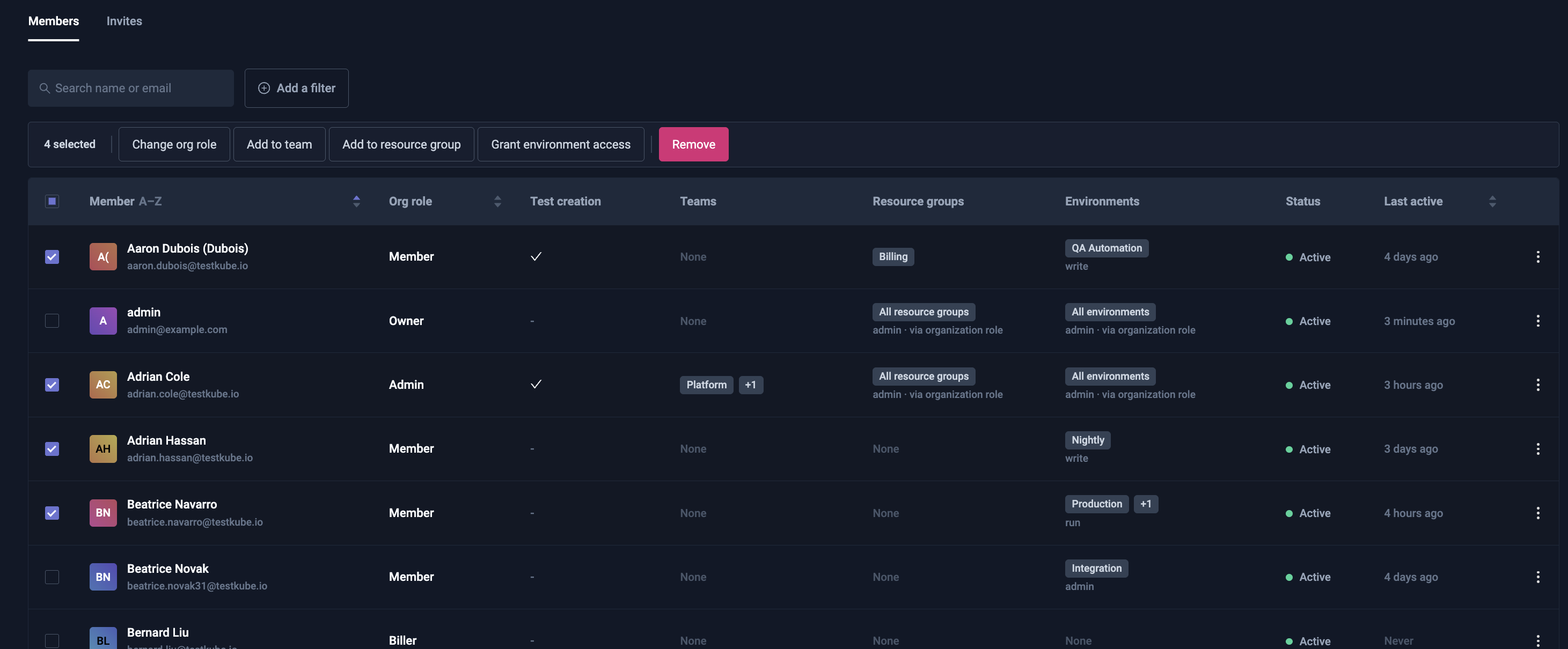Expand the +1 teams badge for Adrian Cole
The image size is (1568, 649).
click(751, 385)
